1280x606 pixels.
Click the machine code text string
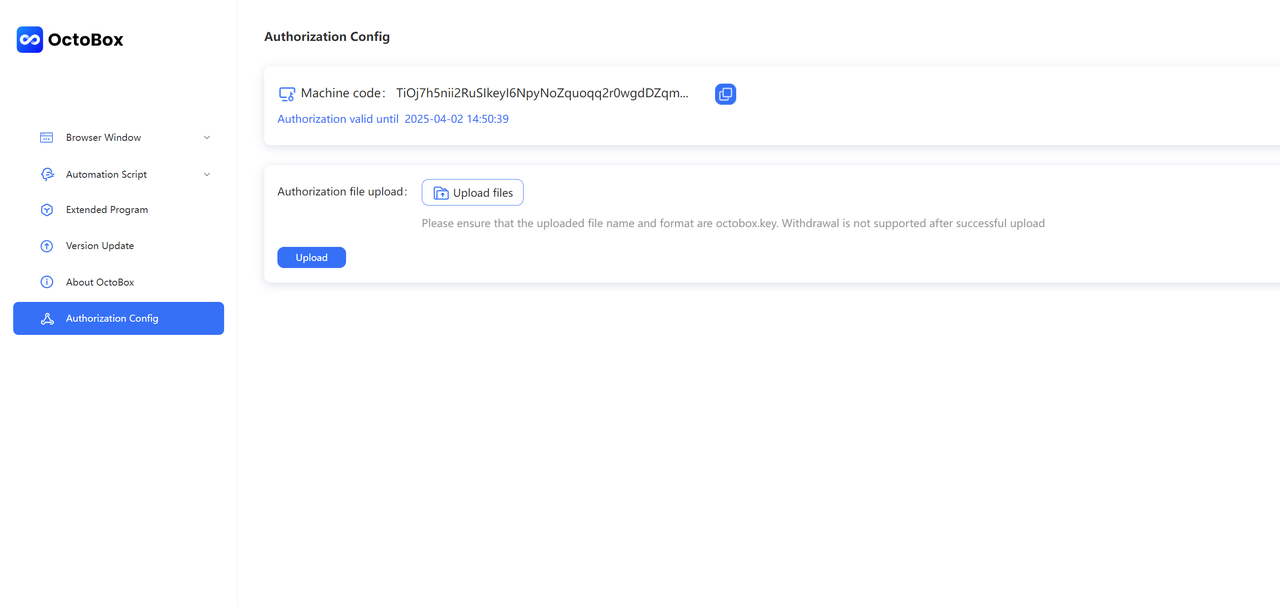click(x=542, y=94)
